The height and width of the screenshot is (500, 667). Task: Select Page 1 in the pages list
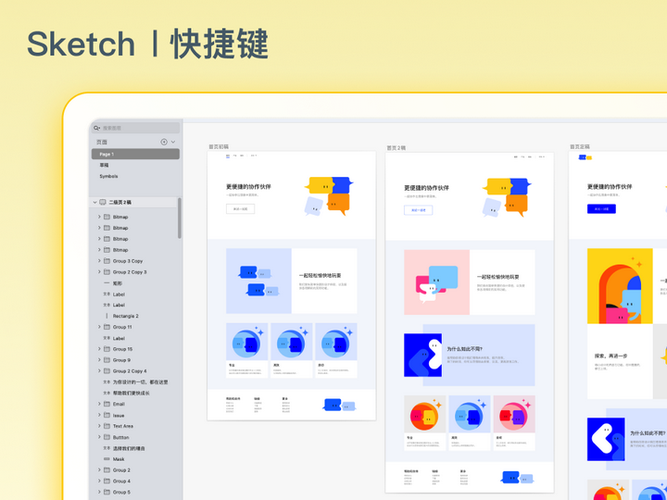coord(135,154)
